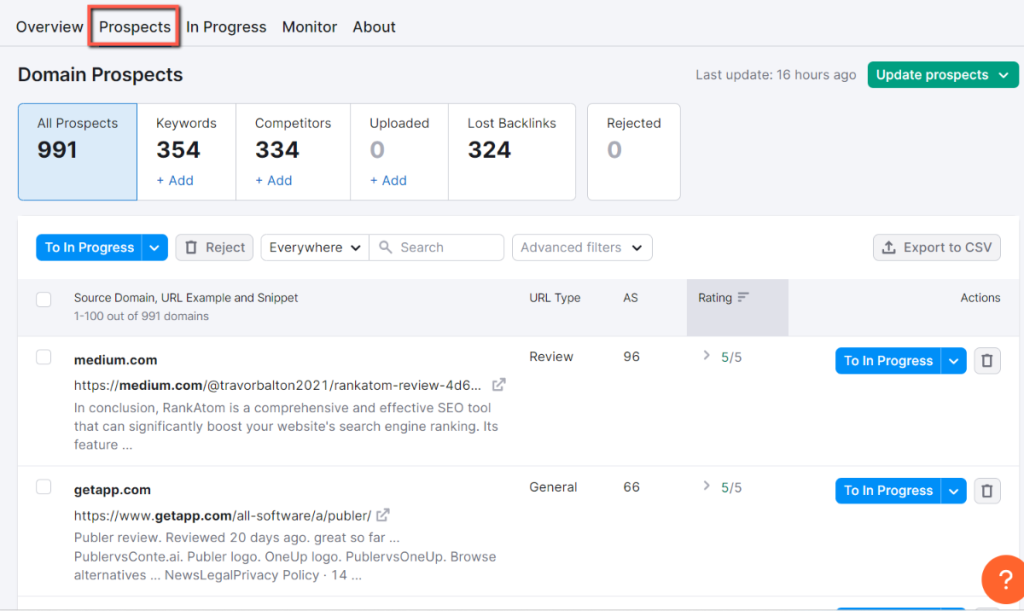Viewport: 1024px width, 611px height.
Task: Click the Rating sort icon
Action: pos(743,297)
